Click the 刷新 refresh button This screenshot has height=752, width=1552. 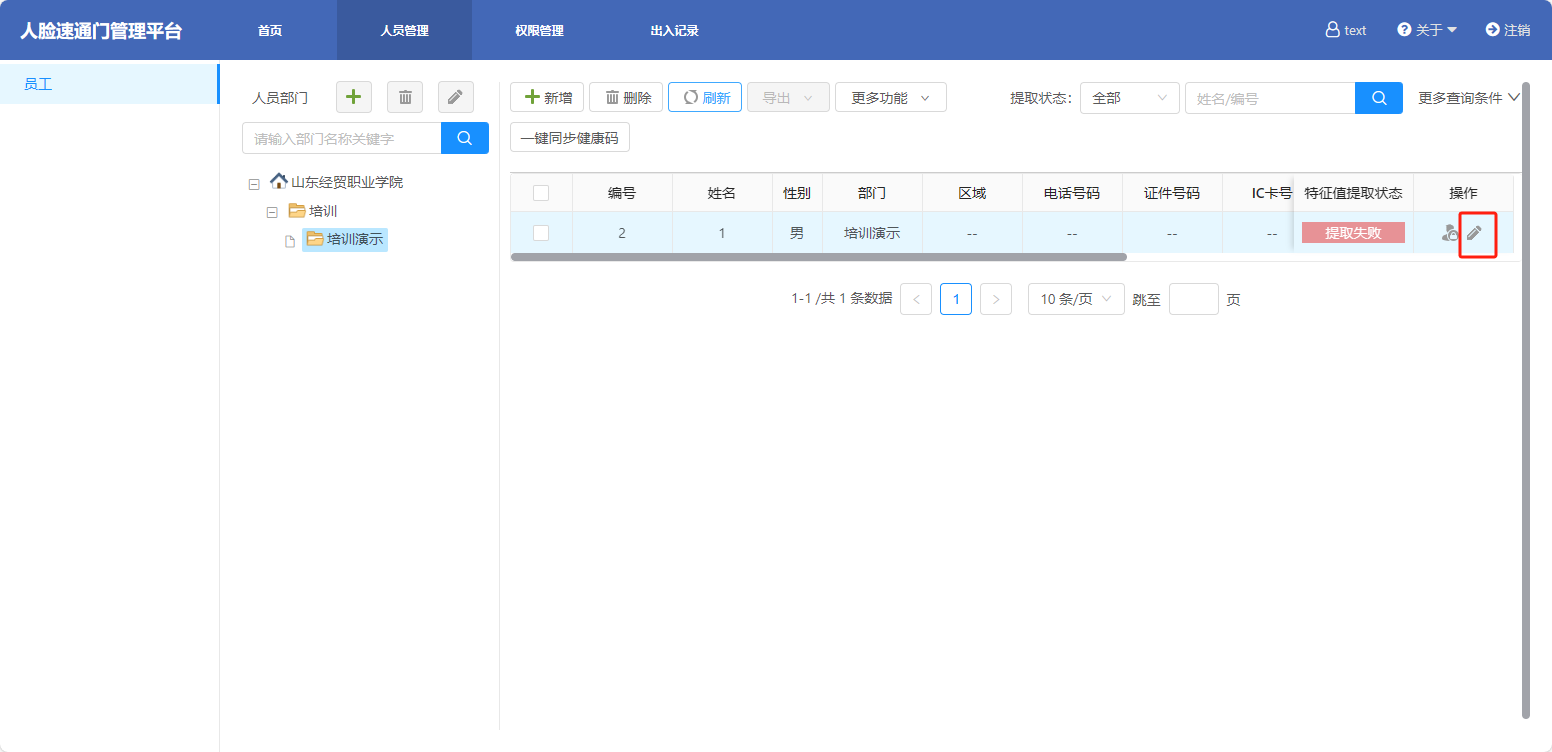click(705, 98)
